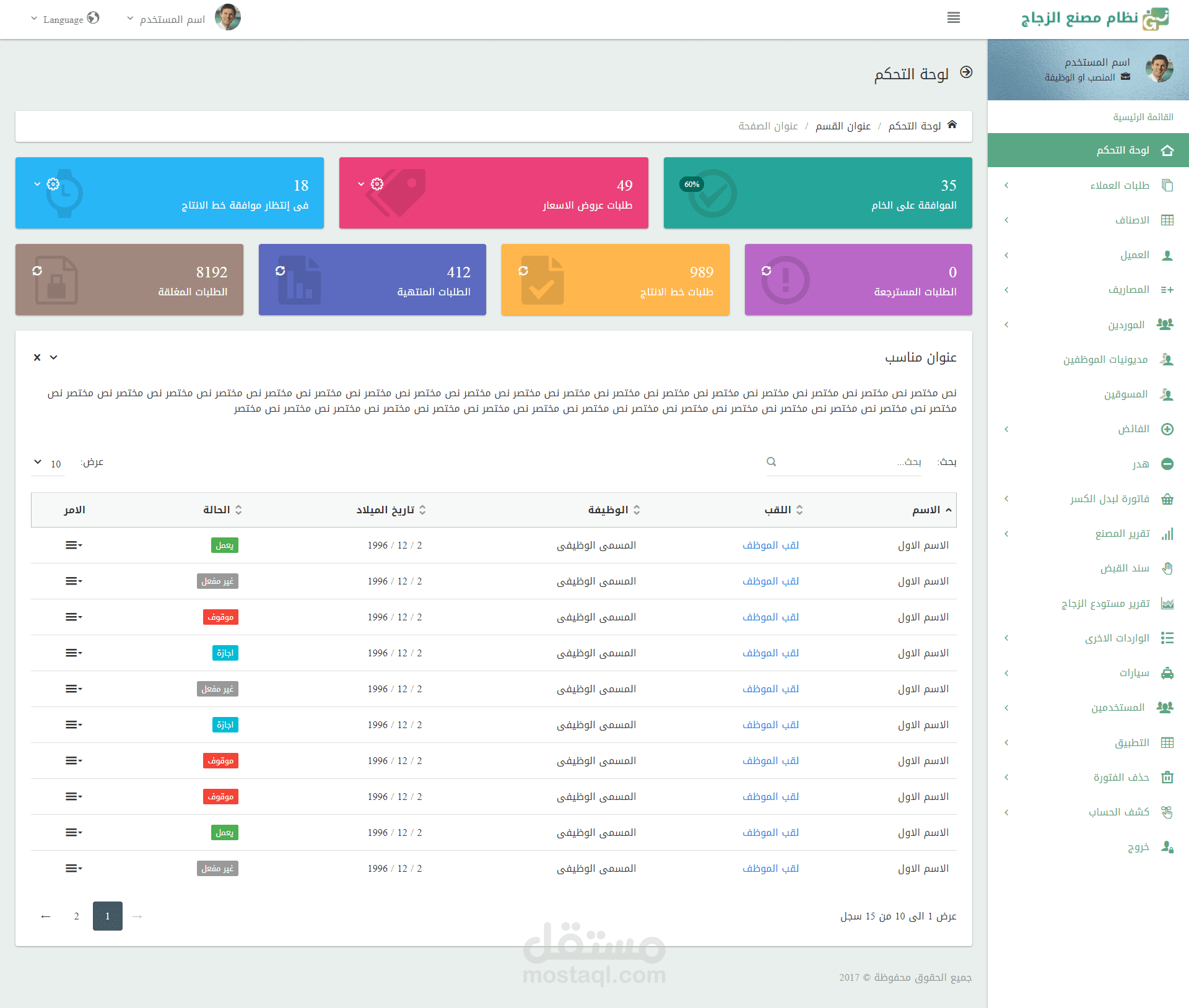Click the خروج logout icon in the sidebar
The width and height of the screenshot is (1189, 1008).
(1168, 847)
